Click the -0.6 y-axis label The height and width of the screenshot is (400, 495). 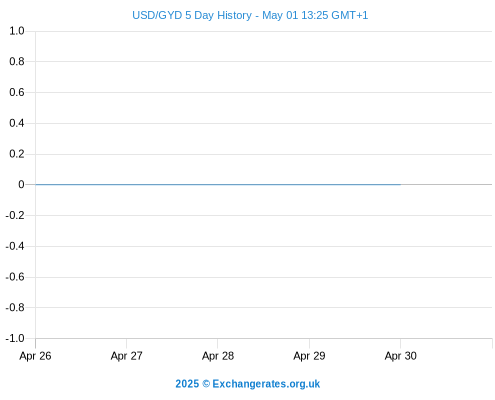[x=15, y=277]
